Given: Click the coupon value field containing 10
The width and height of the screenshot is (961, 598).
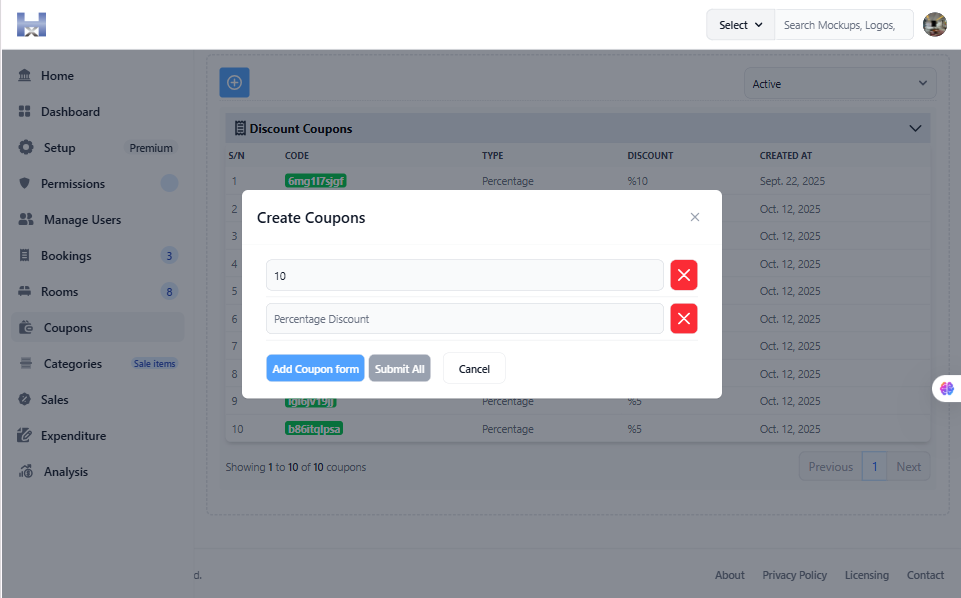Looking at the screenshot, I should pos(464,275).
